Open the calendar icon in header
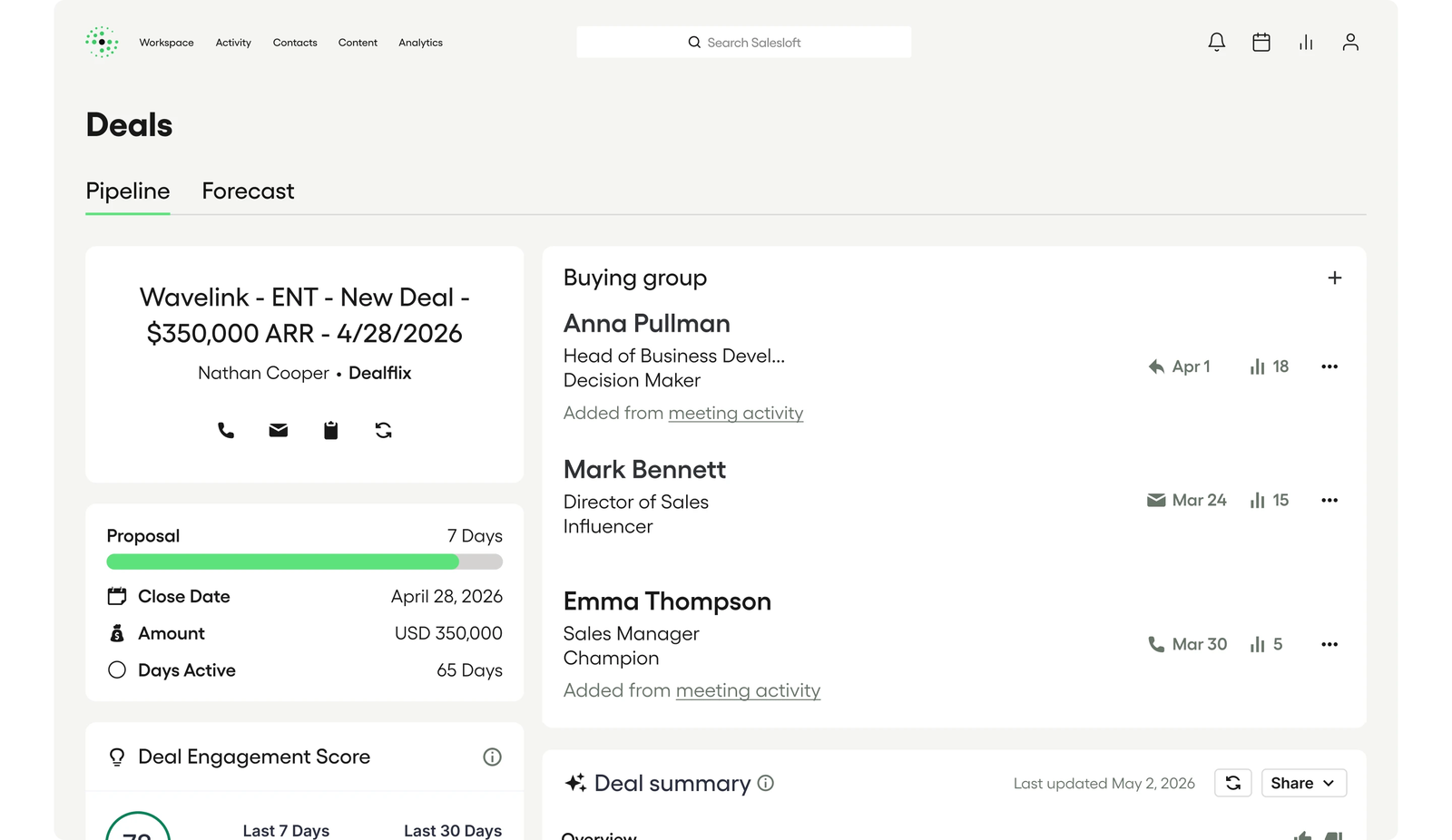 point(1261,42)
